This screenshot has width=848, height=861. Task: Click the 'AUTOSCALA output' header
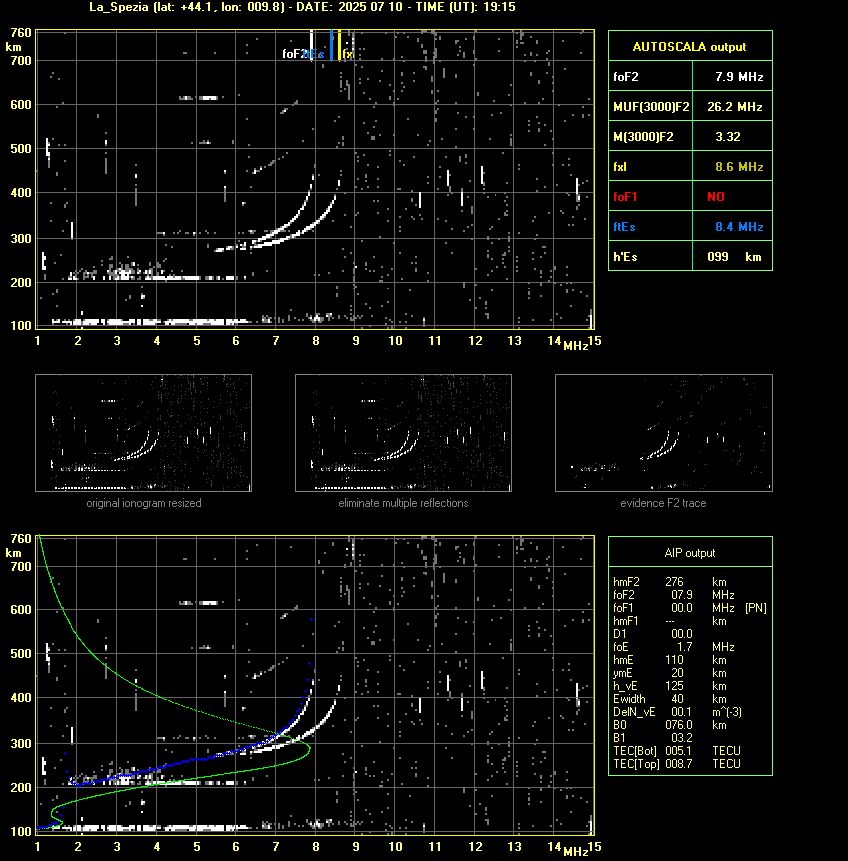(x=690, y=47)
